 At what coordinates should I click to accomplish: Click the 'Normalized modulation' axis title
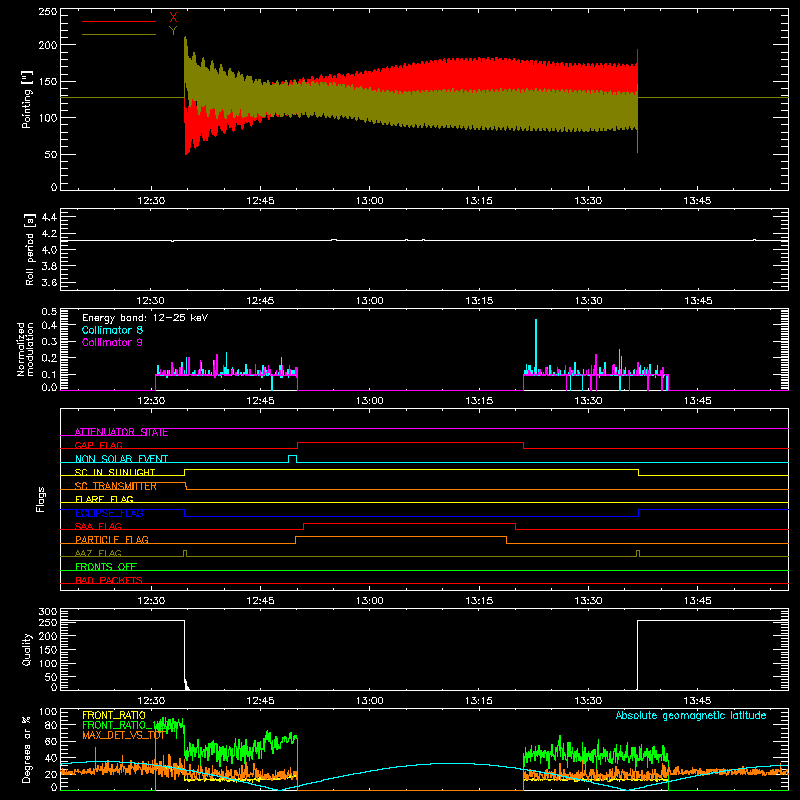point(25,349)
